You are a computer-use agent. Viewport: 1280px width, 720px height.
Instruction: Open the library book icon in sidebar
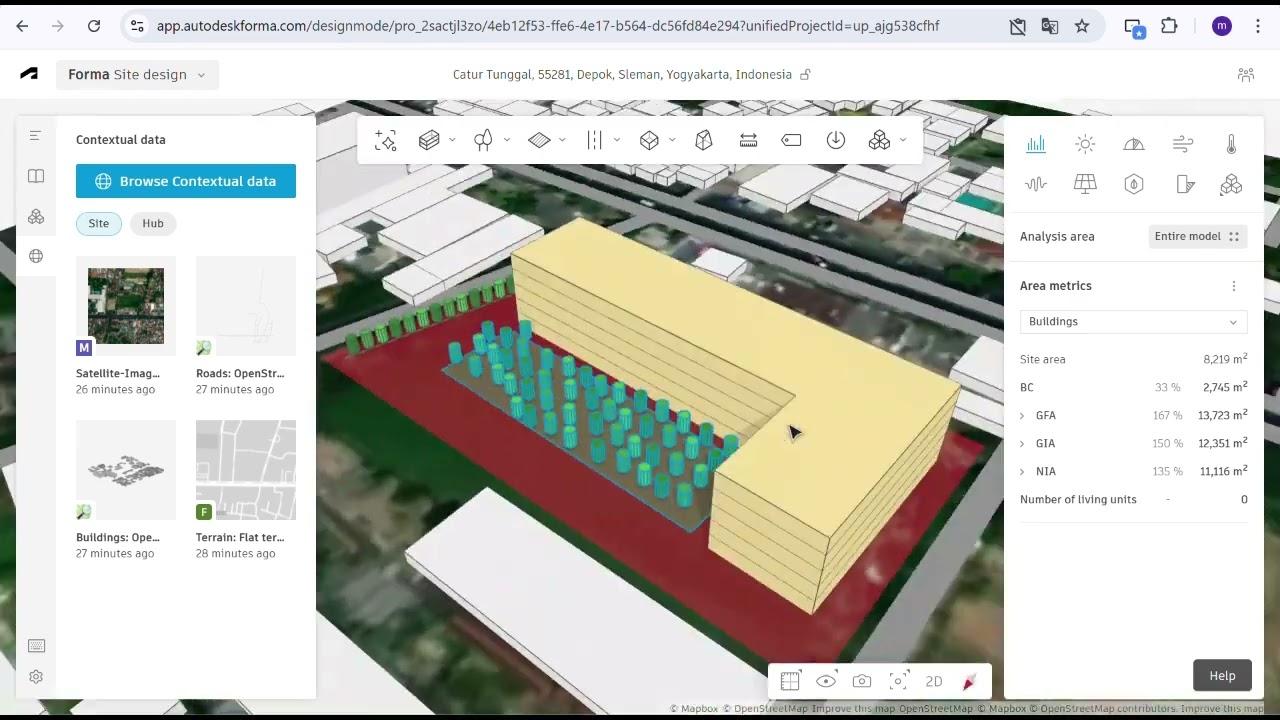coord(36,177)
